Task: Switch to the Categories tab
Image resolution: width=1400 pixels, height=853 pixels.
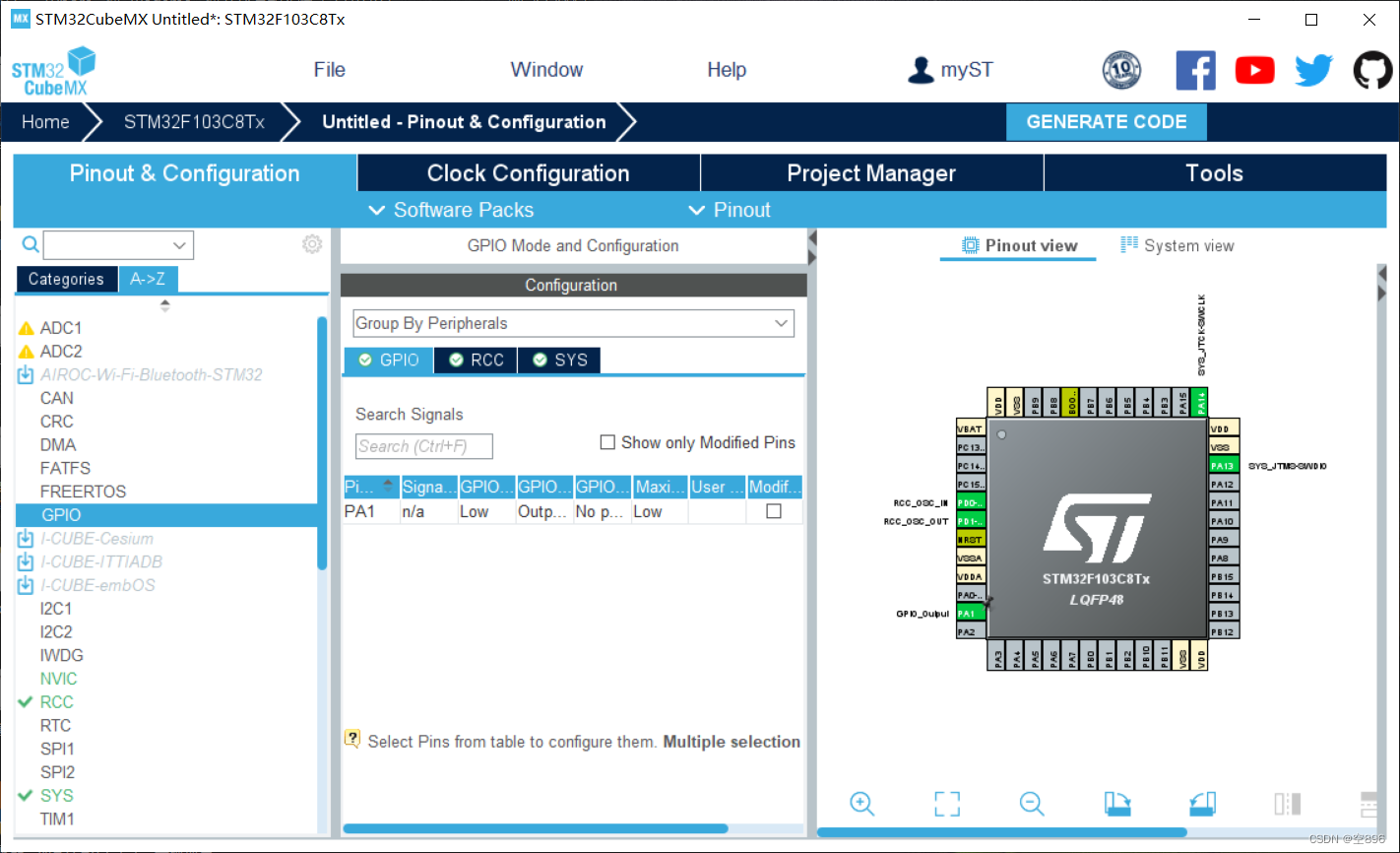Action: (x=66, y=280)
